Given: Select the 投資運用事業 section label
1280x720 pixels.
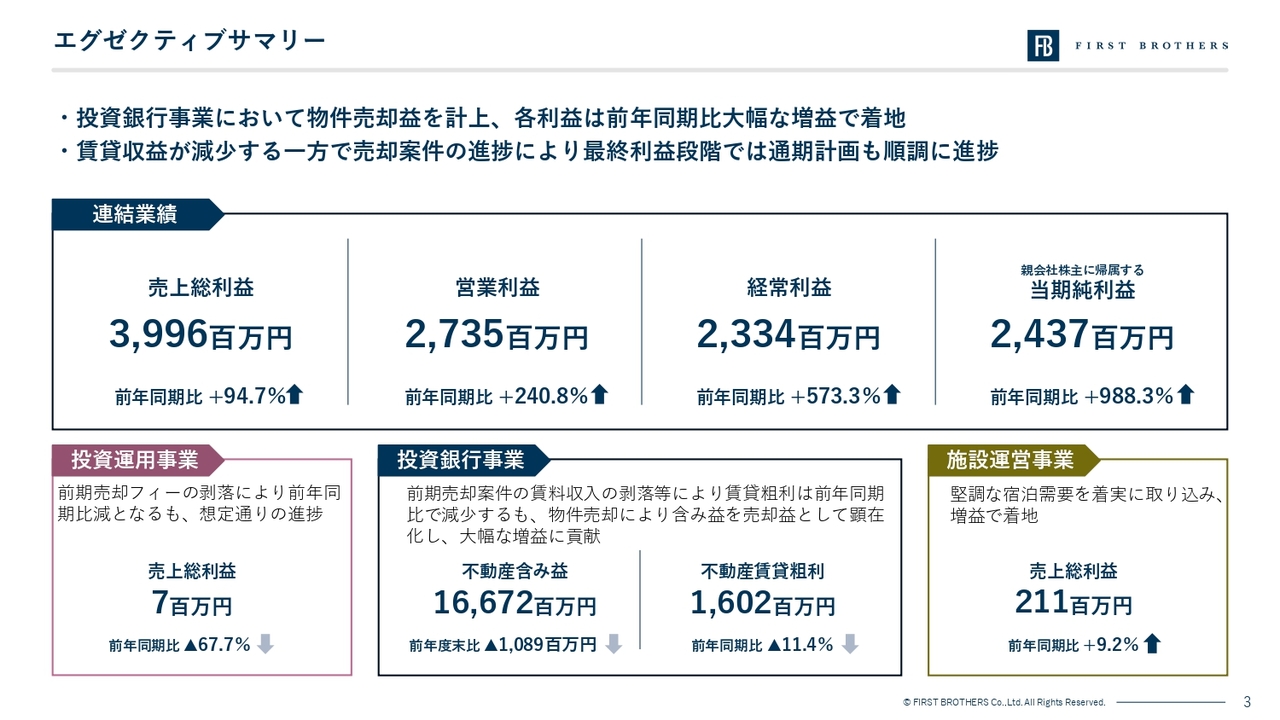Looking at the screenshot, I should click(x=137, y=460).
